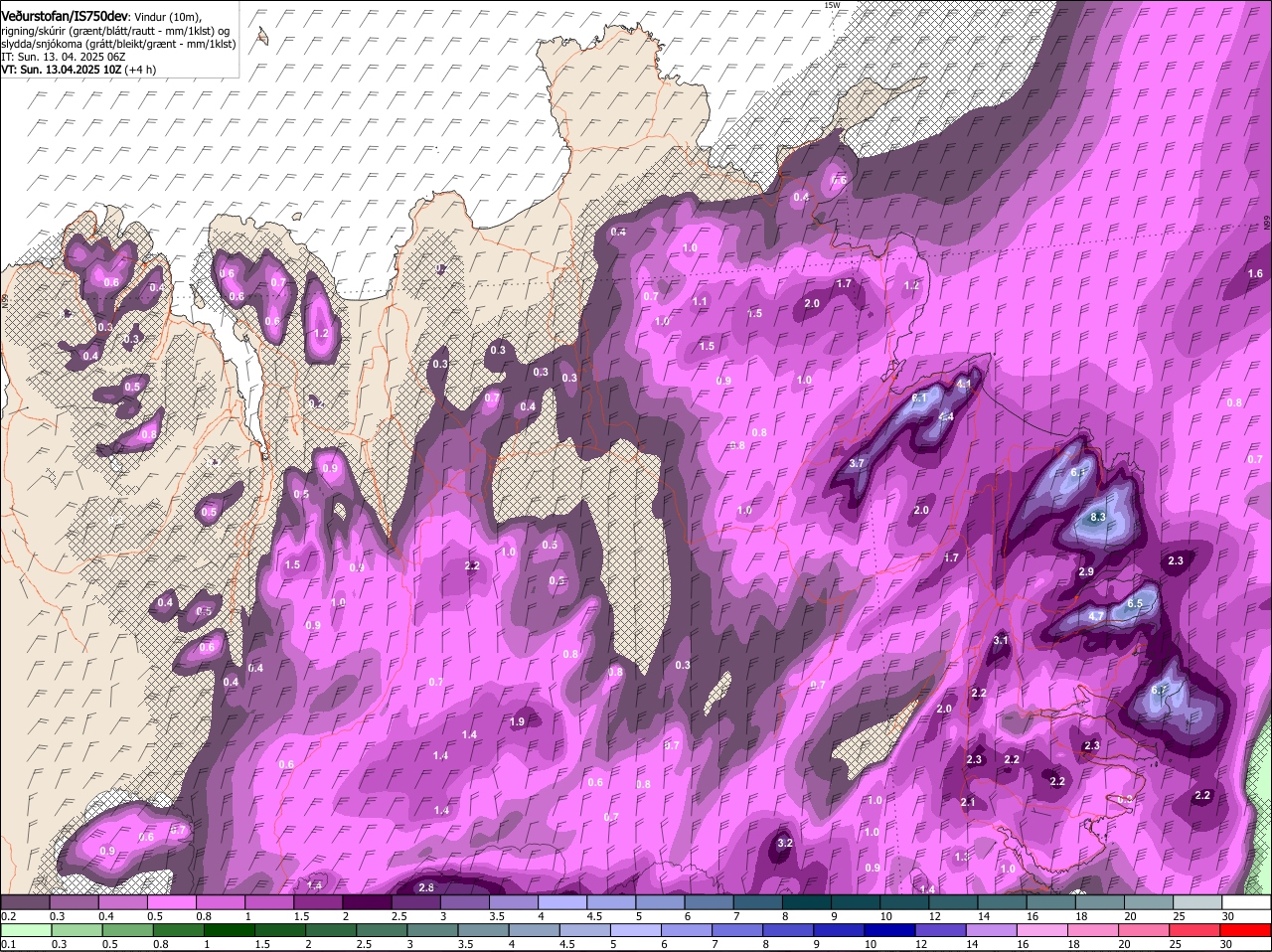Click the 8.3 precipitation value on the map
This screenshot has height=952, width=1272.
coord(1098,518)
